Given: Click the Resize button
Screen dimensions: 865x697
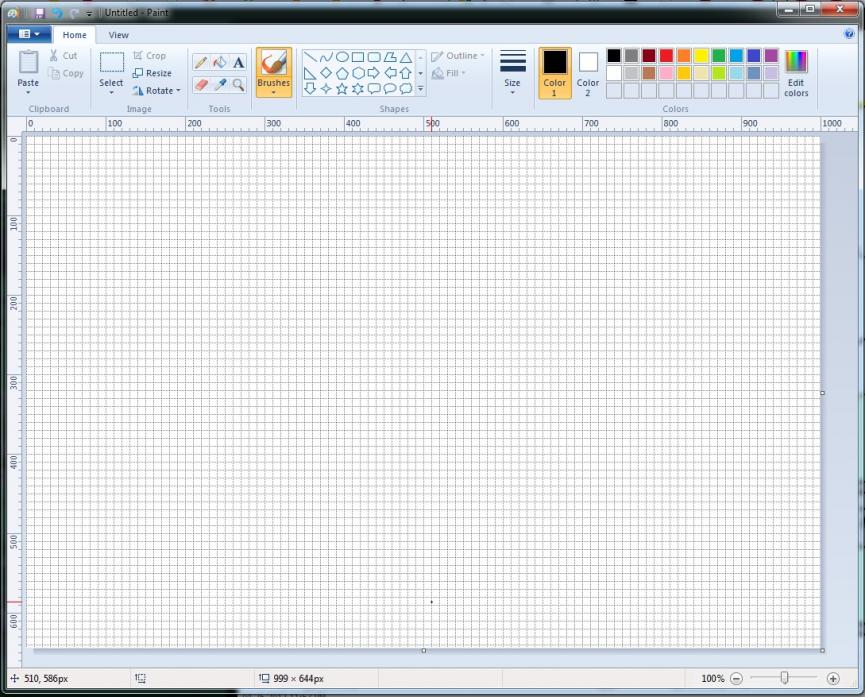Looking at the screenshot, I should 152,73.
